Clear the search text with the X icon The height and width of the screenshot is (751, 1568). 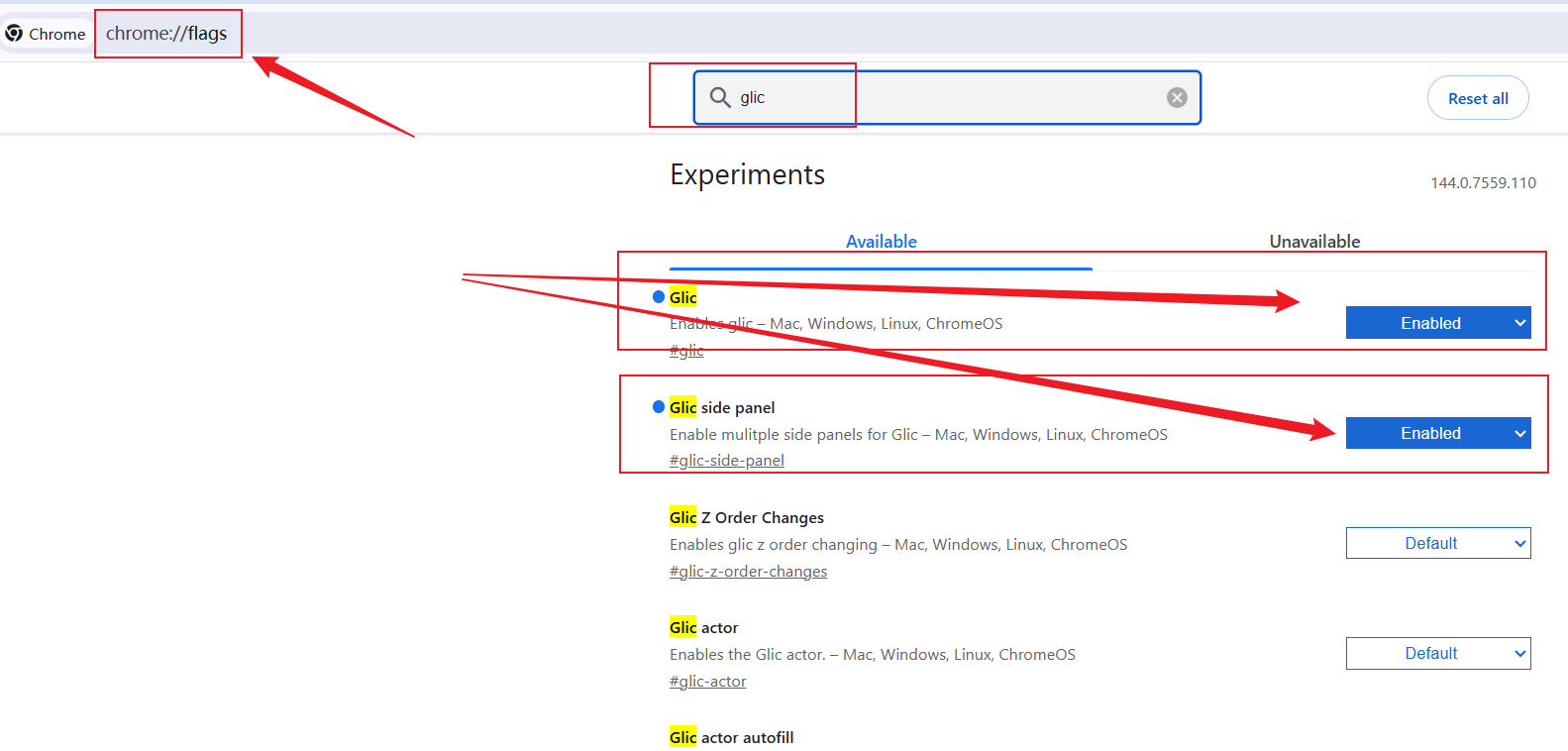pos(1177,97)
